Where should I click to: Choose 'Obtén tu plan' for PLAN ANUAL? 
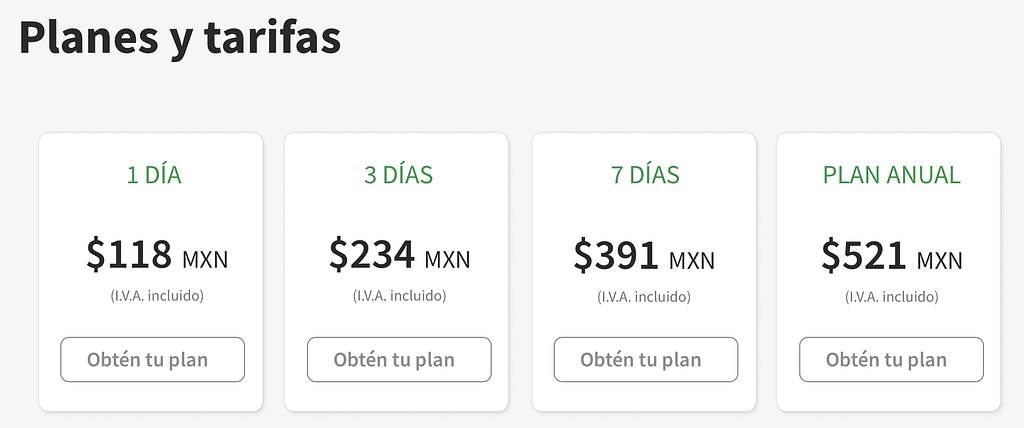click(891, 359)
